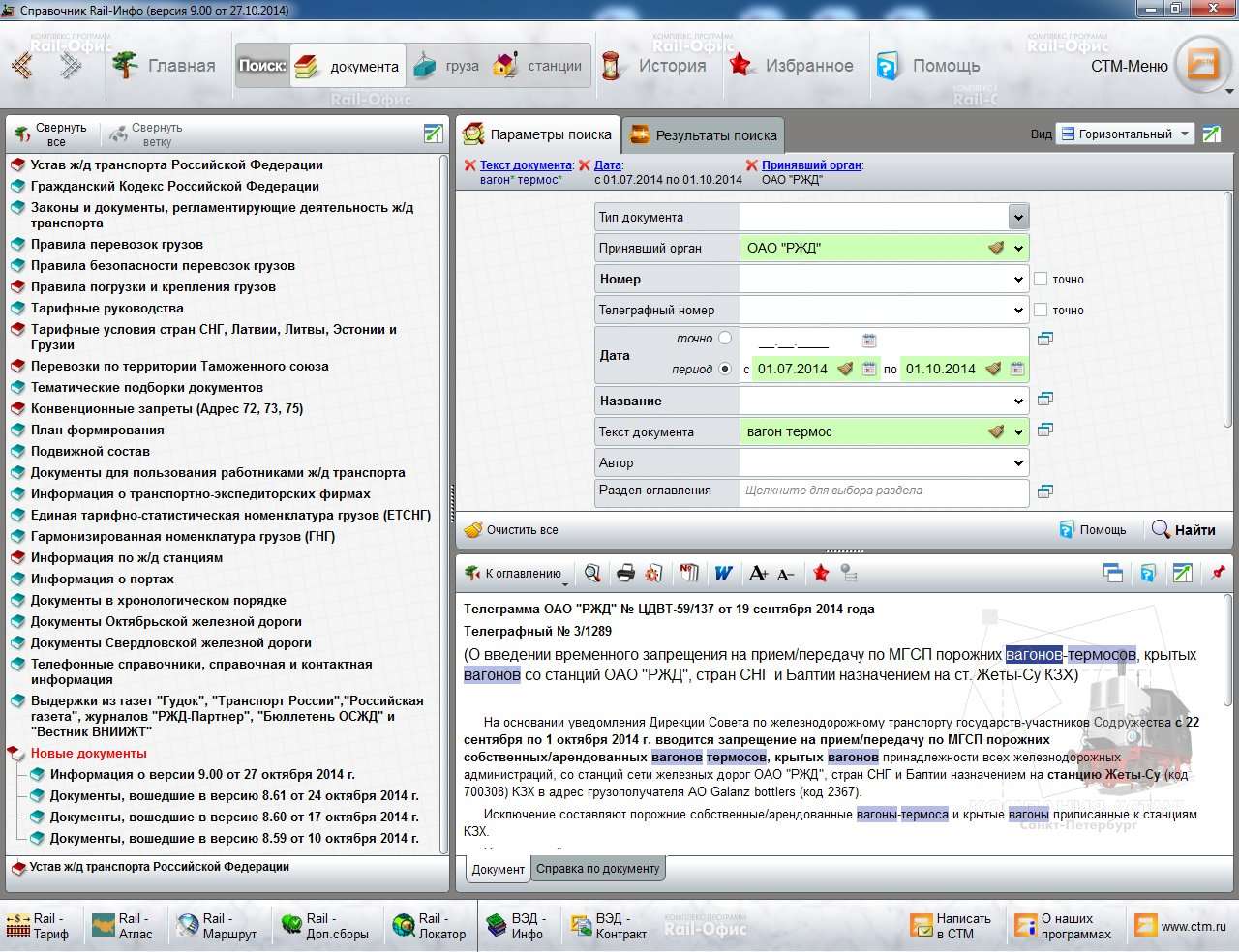Image resolution: width=1239 pixels, height=952 pixels.
Task: Open the История section
Action: (x=654, y=66)
